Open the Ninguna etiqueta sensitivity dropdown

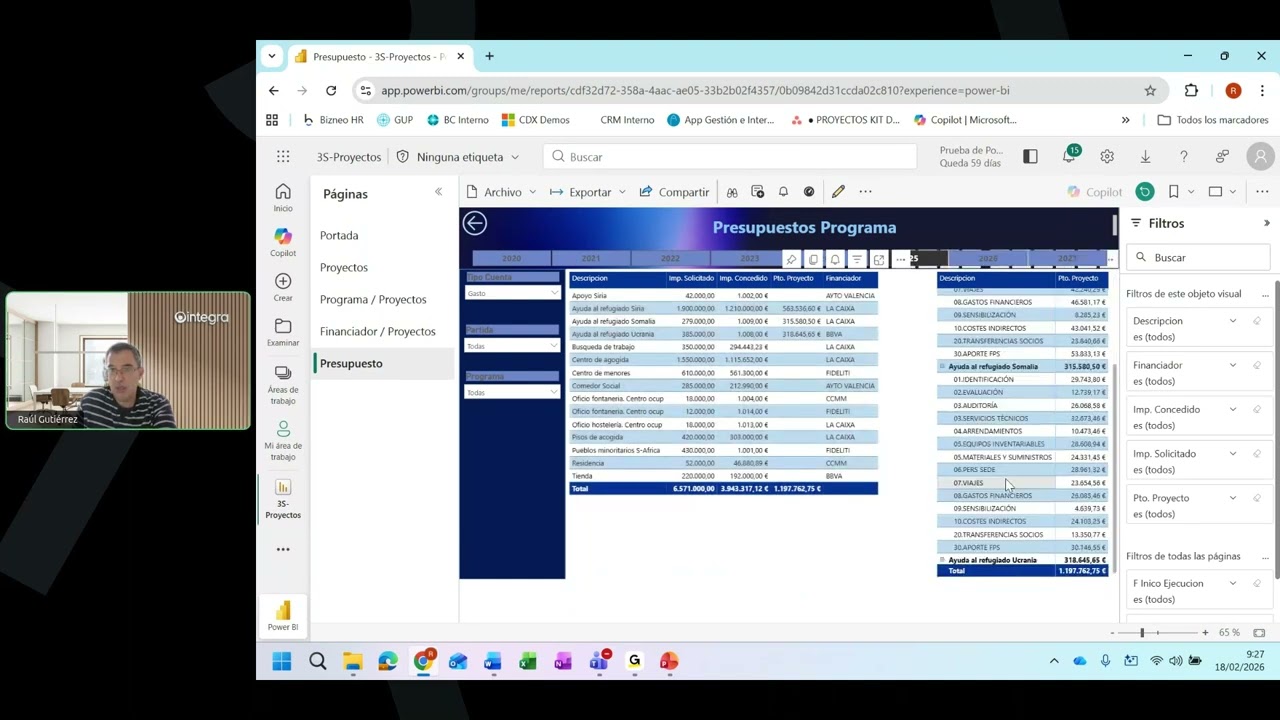tap(458, 157)
